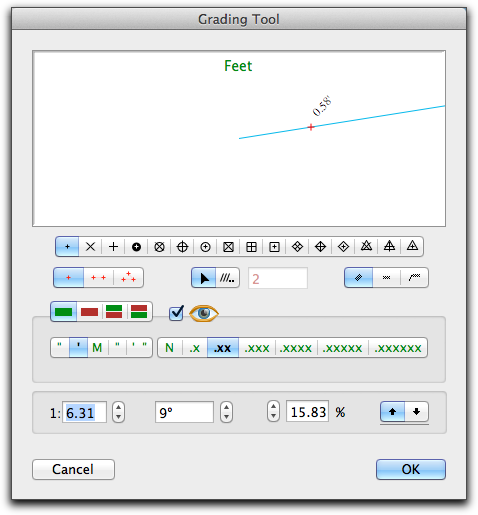Select the boxed X square marker symbol
The height and width of the screenshot is (515, 478).
(x=228, y=247)
